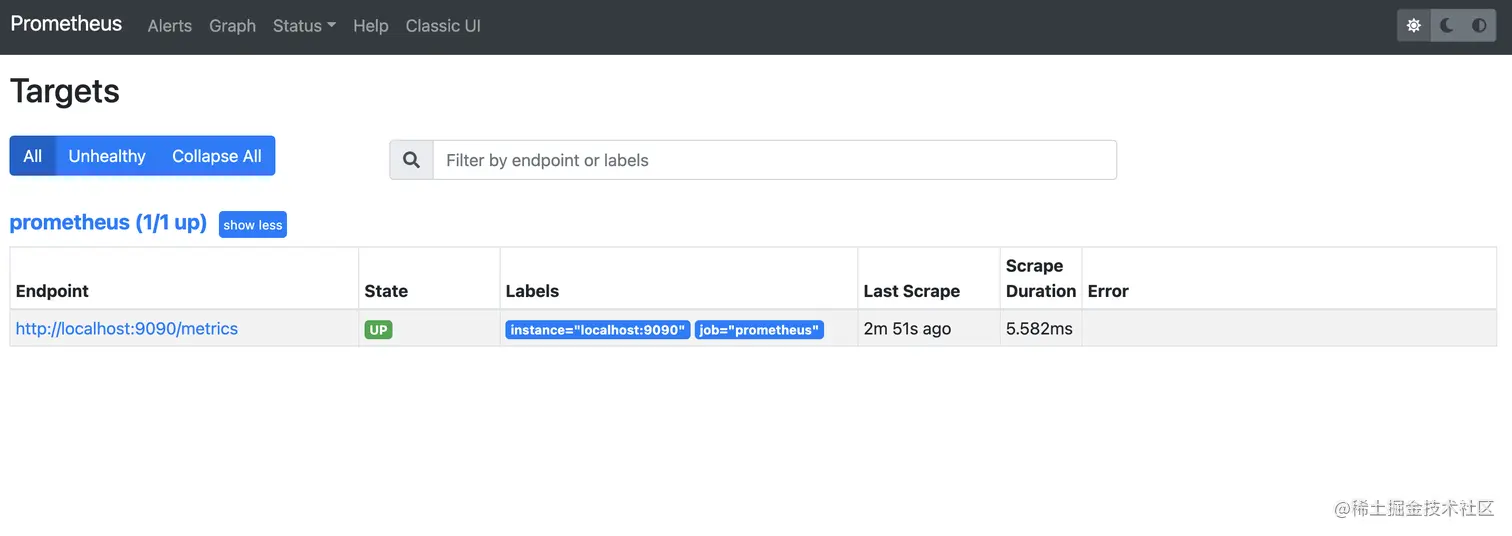Focus the Filter by endpoint or labels field
1512x536 pixels.
[775, 160]
